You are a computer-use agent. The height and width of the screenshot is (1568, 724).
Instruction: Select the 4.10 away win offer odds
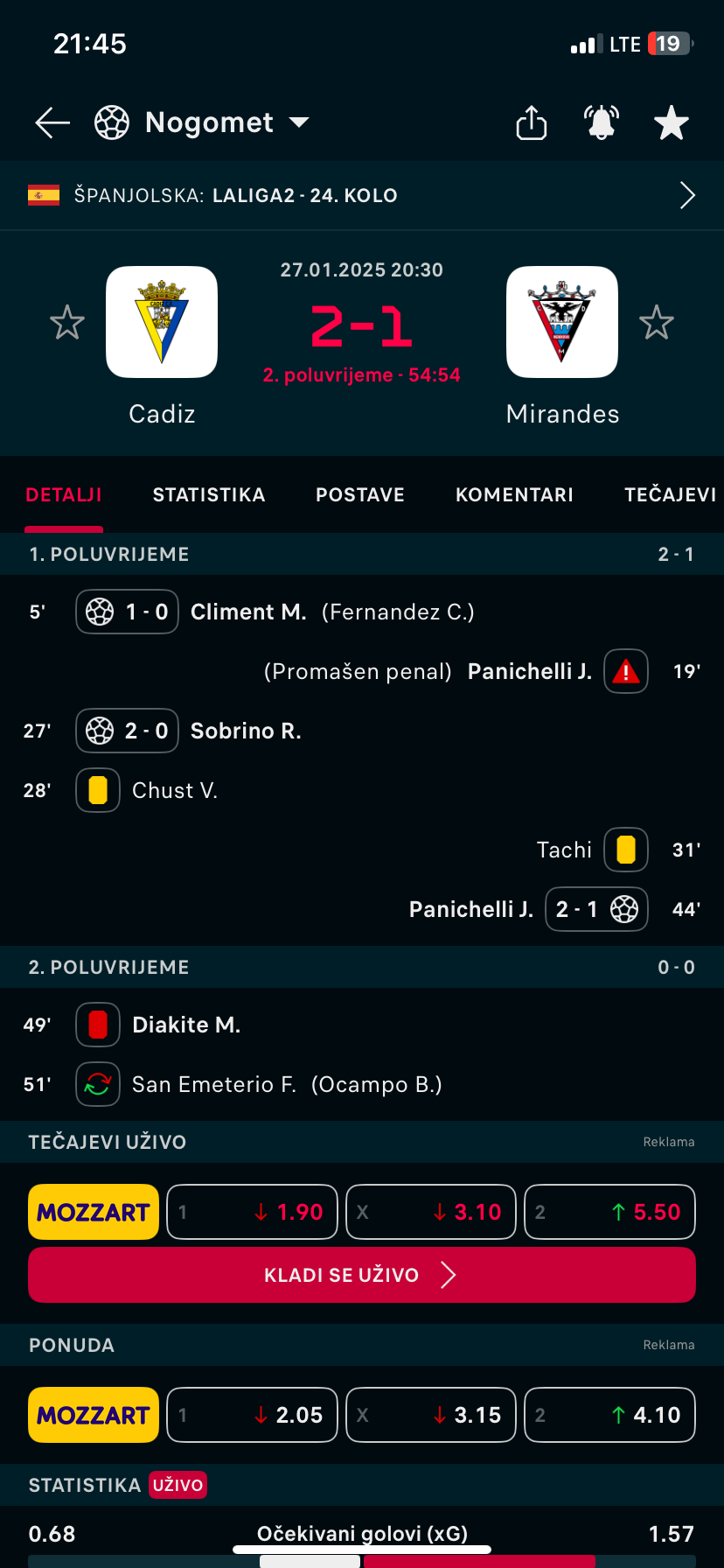point(609,1415)
